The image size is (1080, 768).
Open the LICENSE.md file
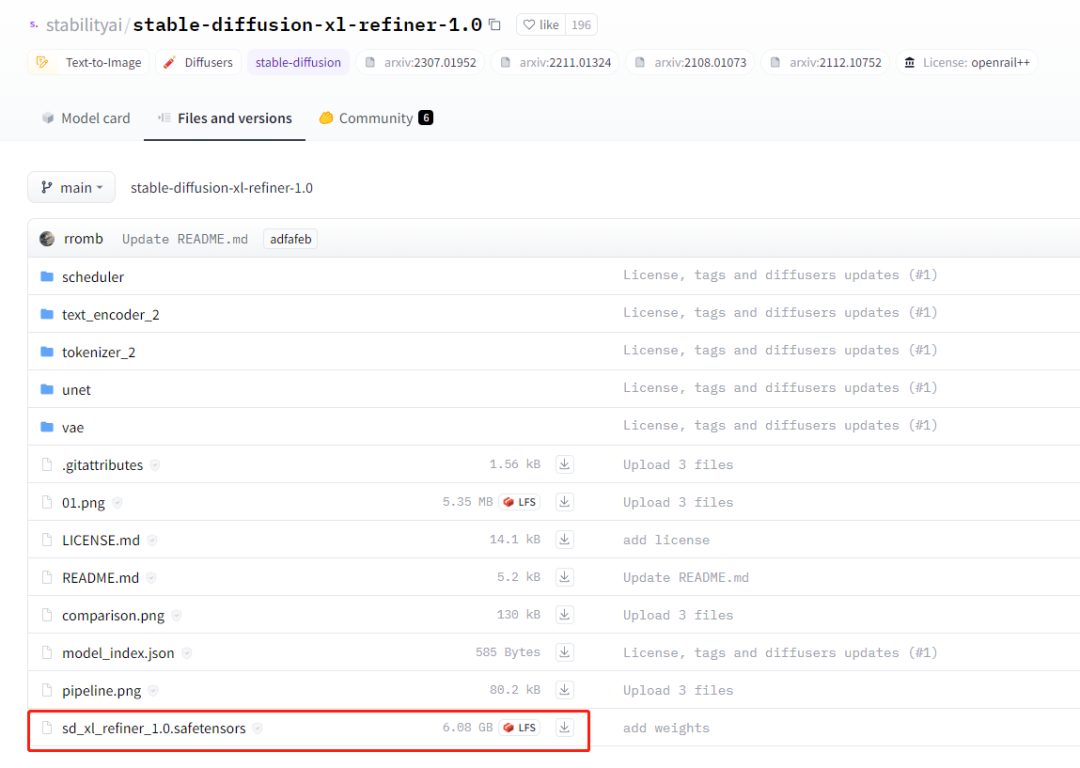101,540
